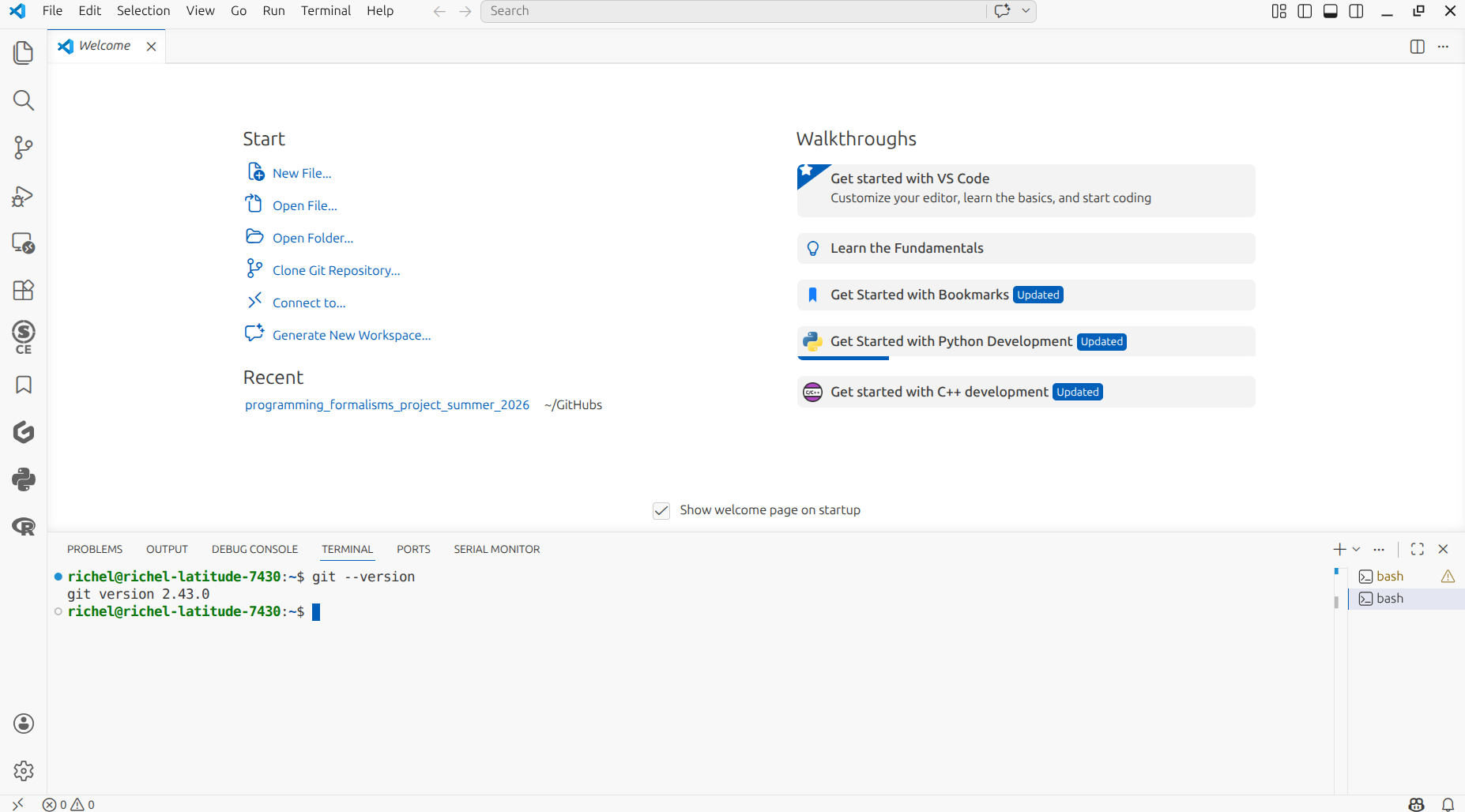Switch to the OUTPUT panel tab
This screenshot has width=1465, height=812.
[x=167, y=550]
